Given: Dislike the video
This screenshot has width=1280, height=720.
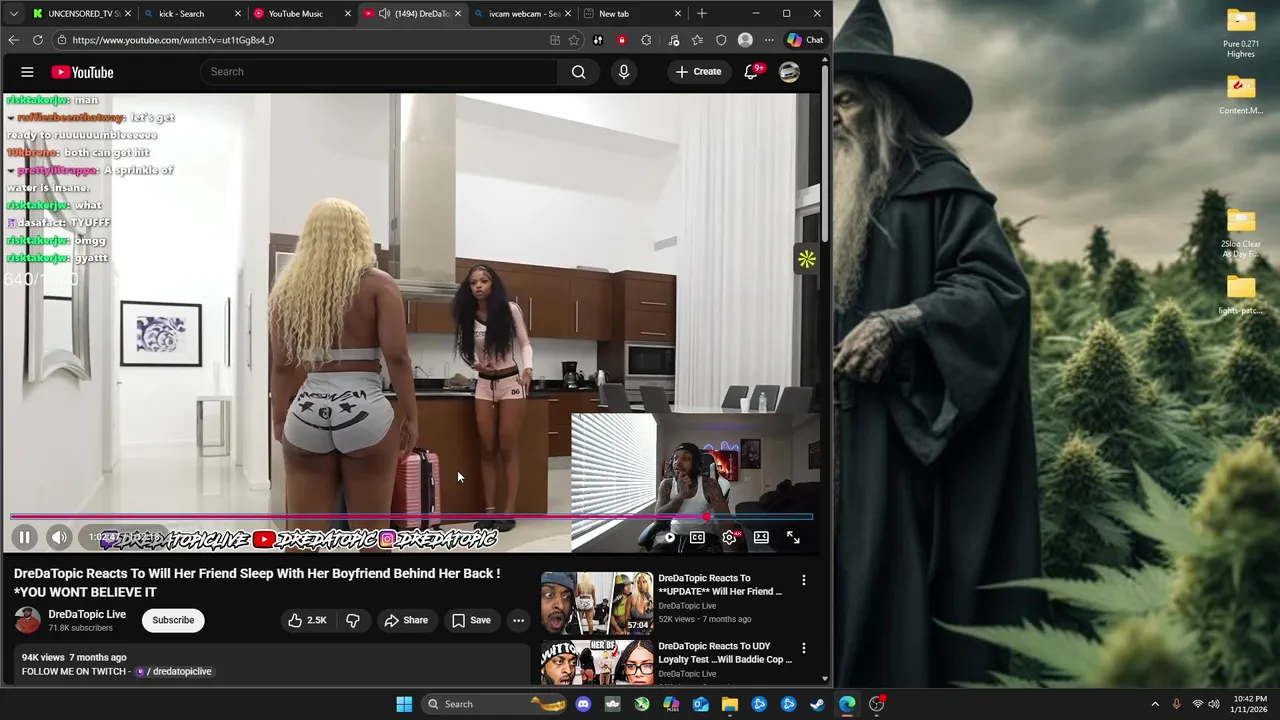Looking at the screenshot, I should (x=353, y=620).
